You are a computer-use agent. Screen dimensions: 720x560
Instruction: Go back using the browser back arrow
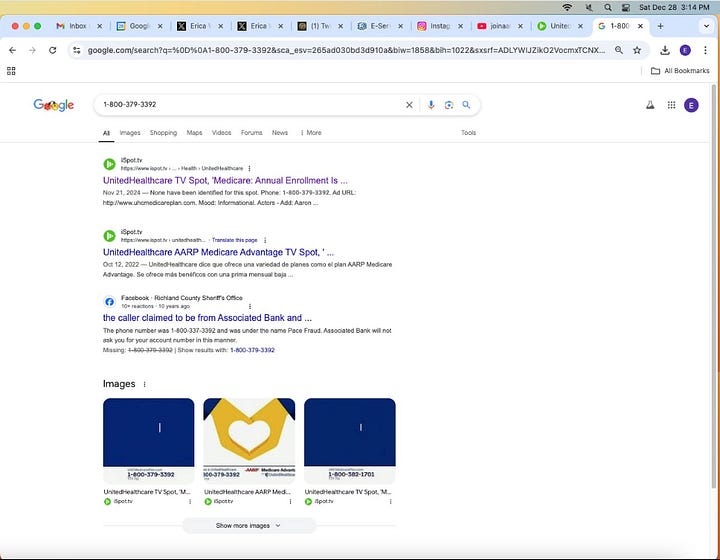click(12, 50)
